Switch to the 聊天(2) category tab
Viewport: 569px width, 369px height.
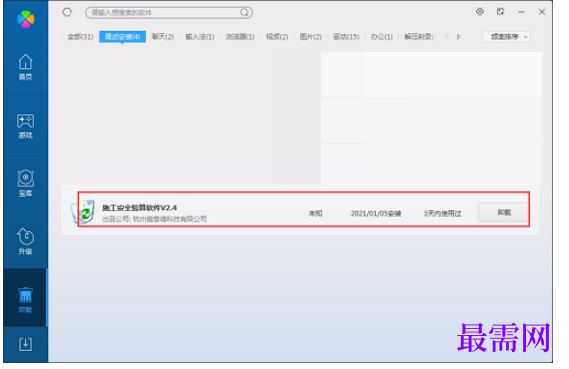pyautogui.click(x=163, y=37)
